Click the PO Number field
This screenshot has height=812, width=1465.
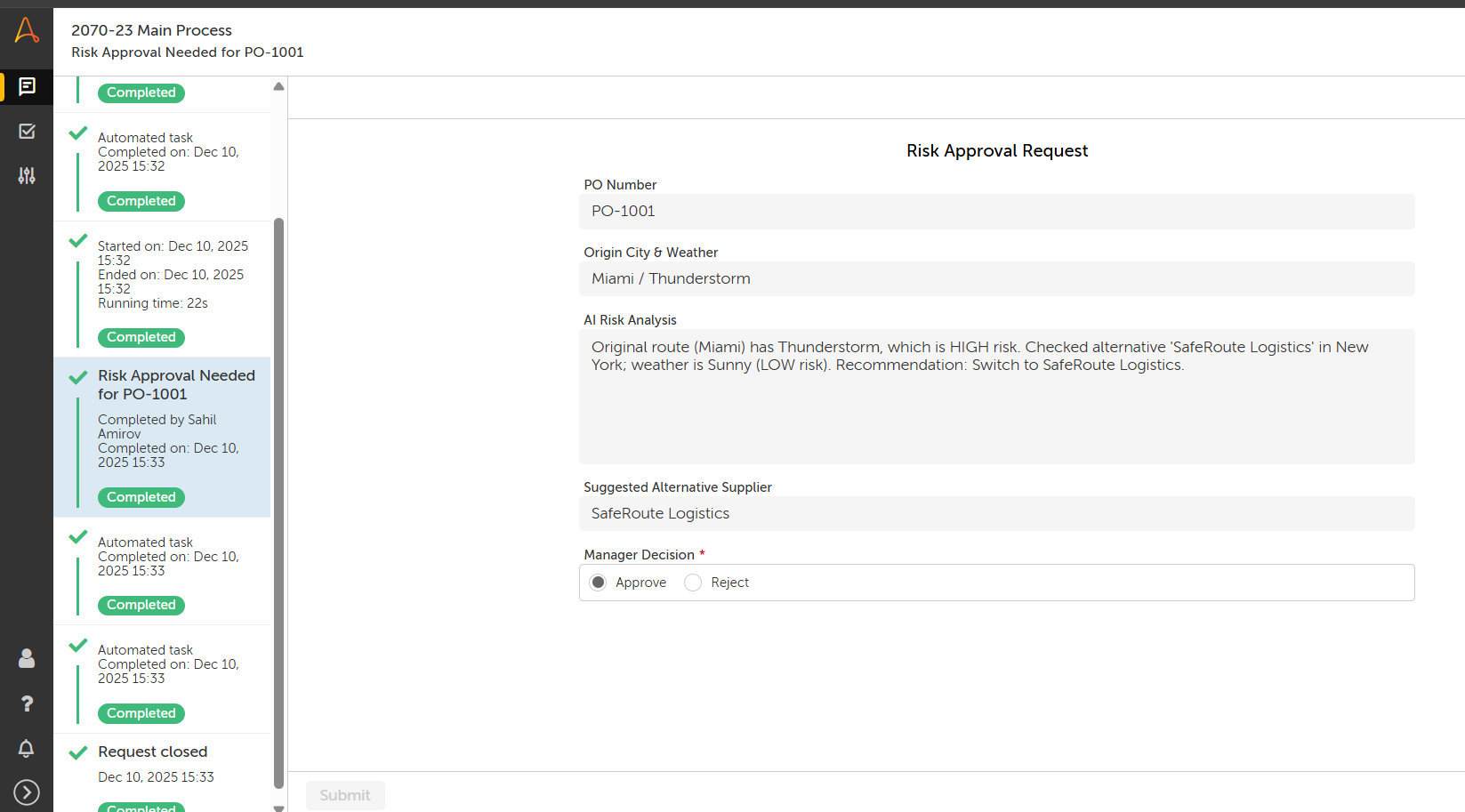coord(996,212)
